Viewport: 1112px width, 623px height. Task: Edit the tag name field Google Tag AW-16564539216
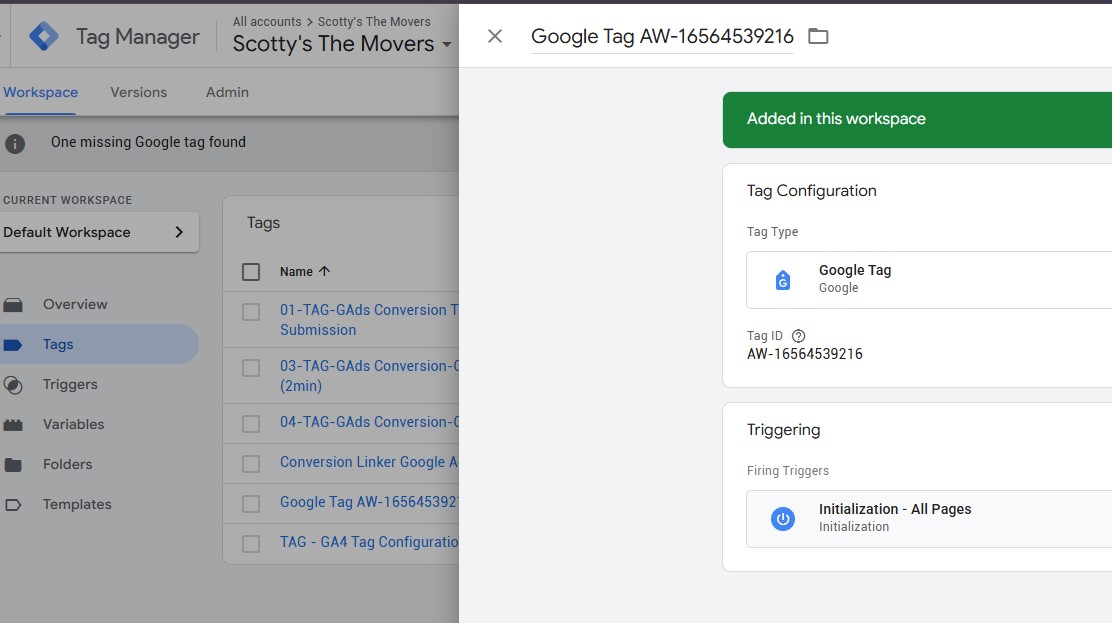pyautogui.click(x=662, y=37)
